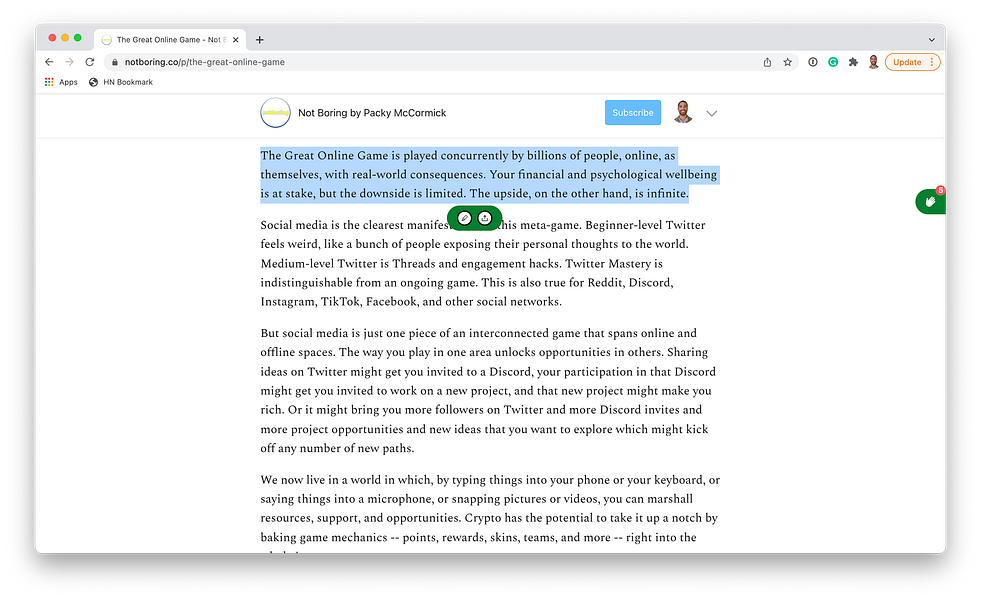This screenshot has height=600, width=981.
Task: Expand the tab search chevron
Action: [932, 39]
